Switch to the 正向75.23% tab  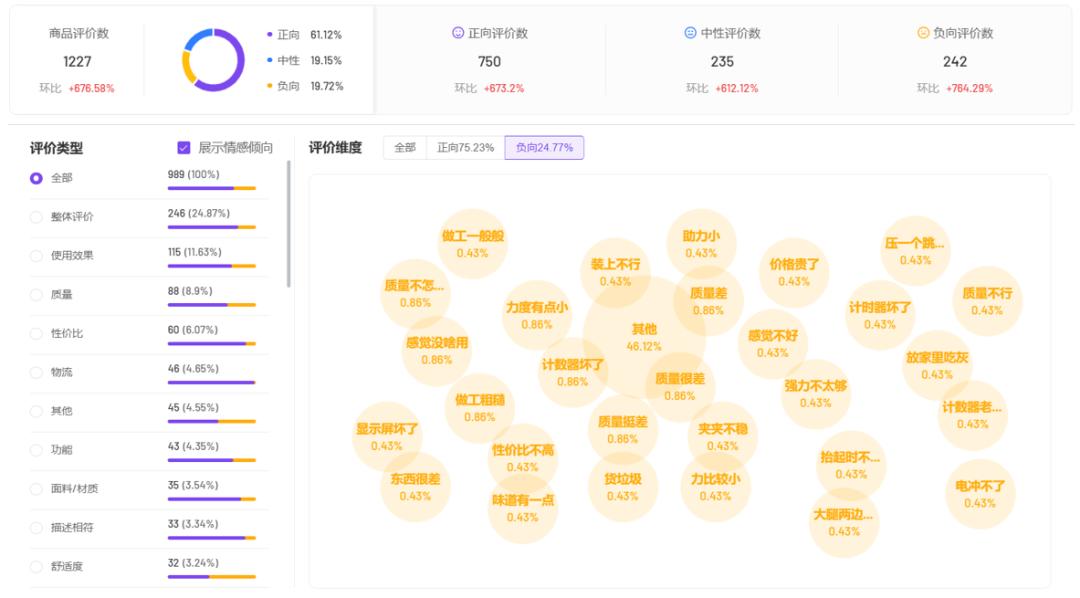click(x=465, y=148)
